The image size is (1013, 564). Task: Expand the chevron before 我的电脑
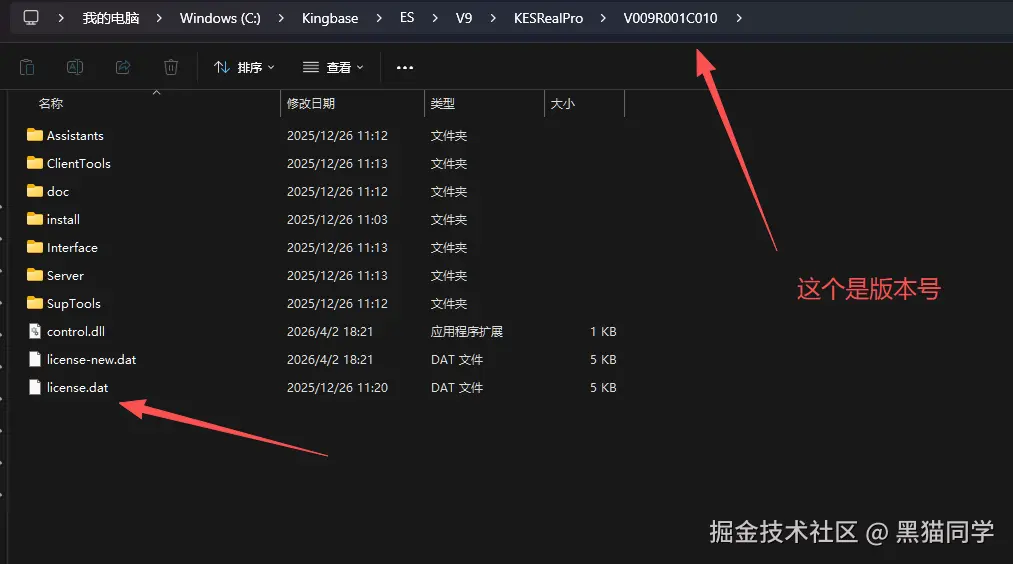pyautogui.click(x=61, y=18)
